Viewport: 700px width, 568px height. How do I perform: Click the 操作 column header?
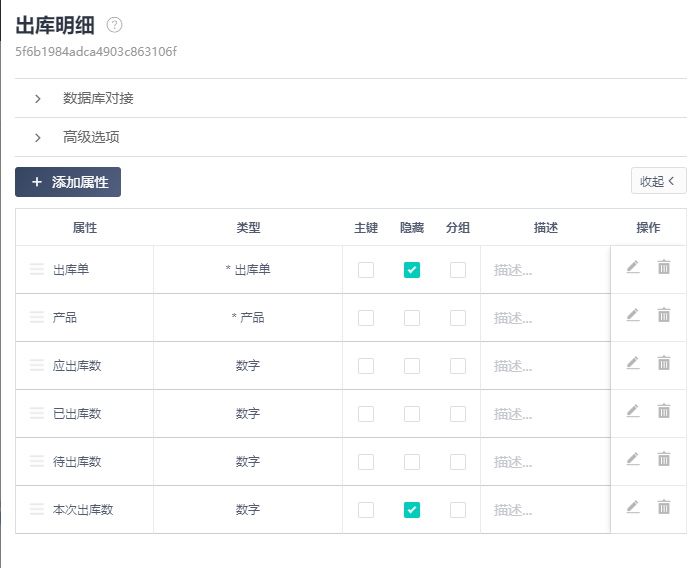(648, 228)
